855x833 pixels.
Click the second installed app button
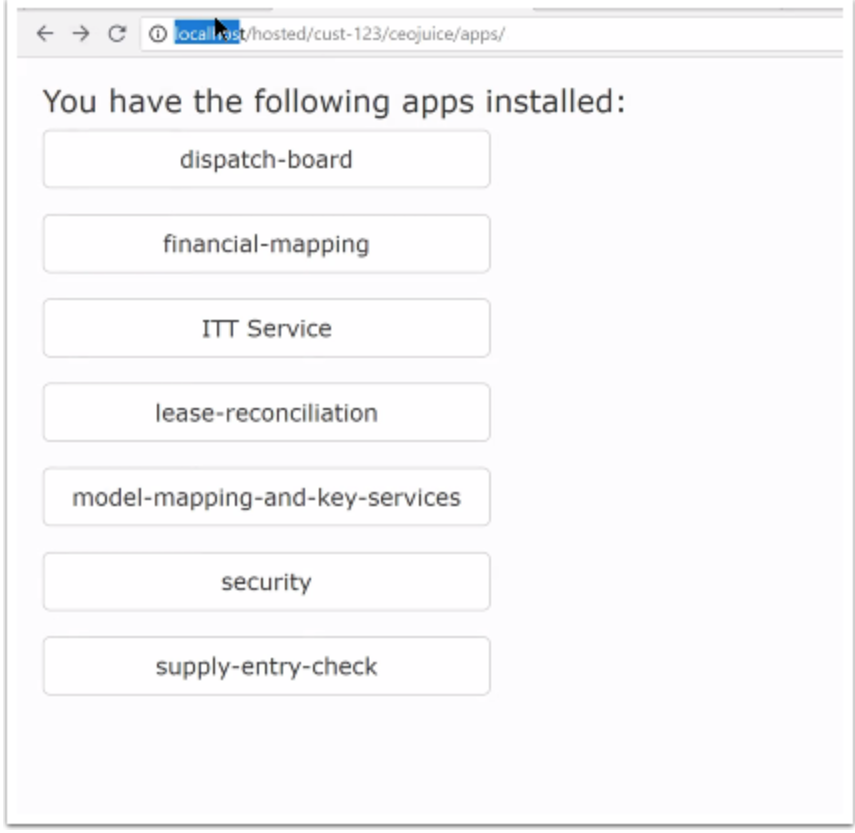pos(265,243)
